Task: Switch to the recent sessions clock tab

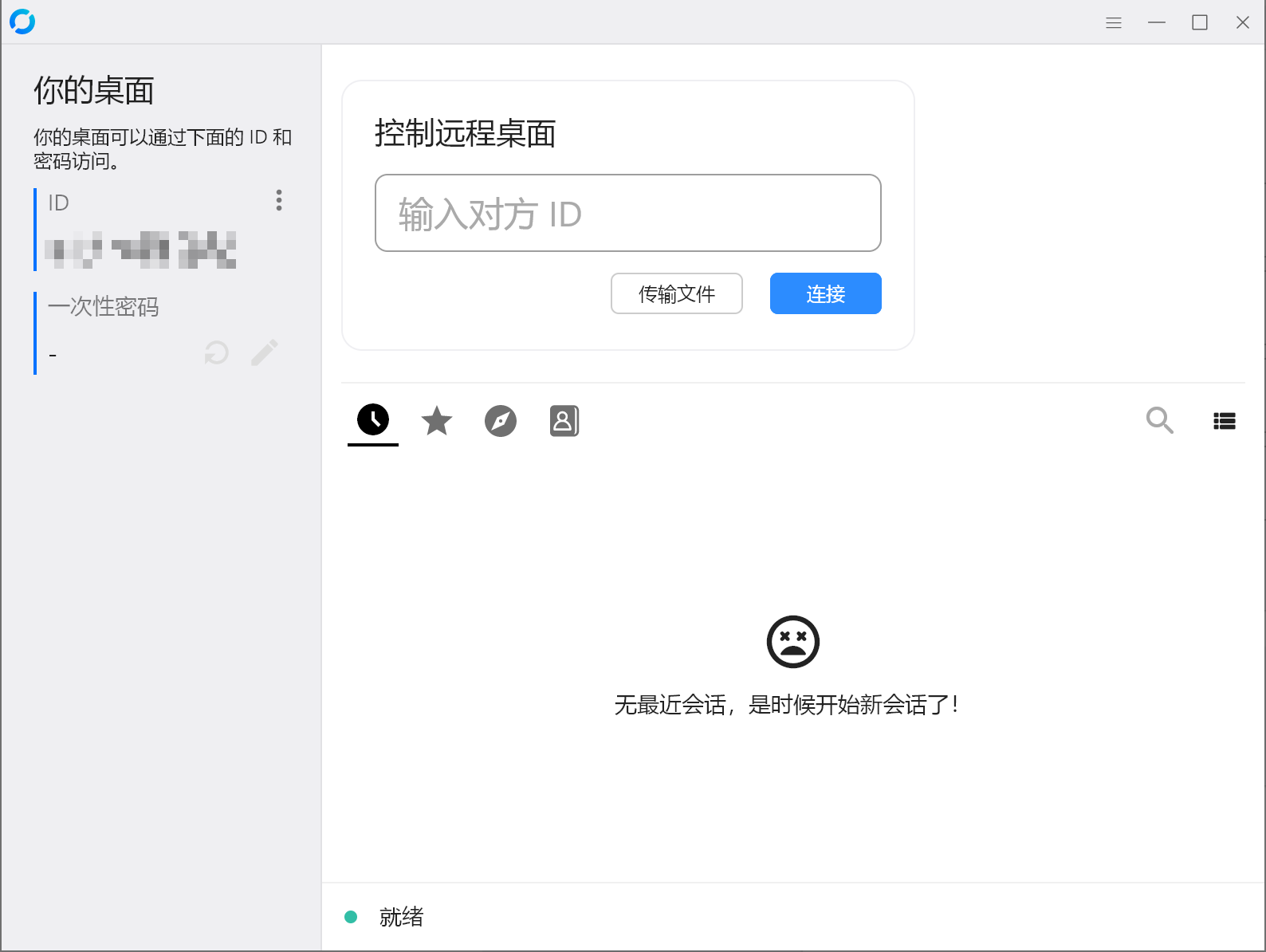Action: 373,420
